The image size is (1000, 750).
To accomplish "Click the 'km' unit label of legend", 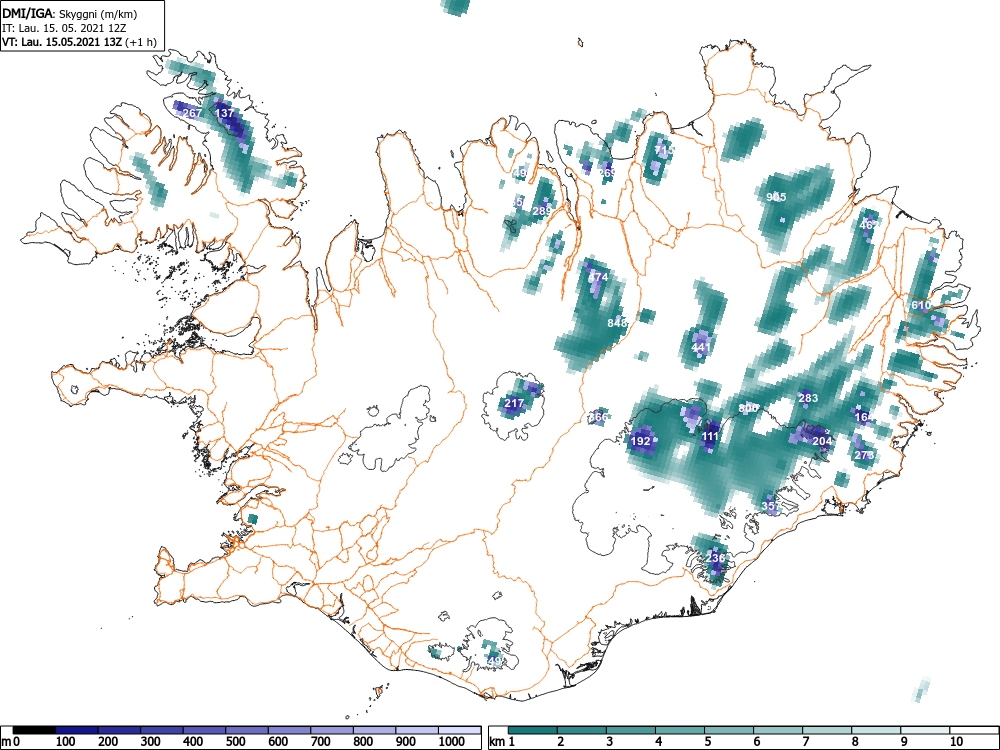I will 497,742.
